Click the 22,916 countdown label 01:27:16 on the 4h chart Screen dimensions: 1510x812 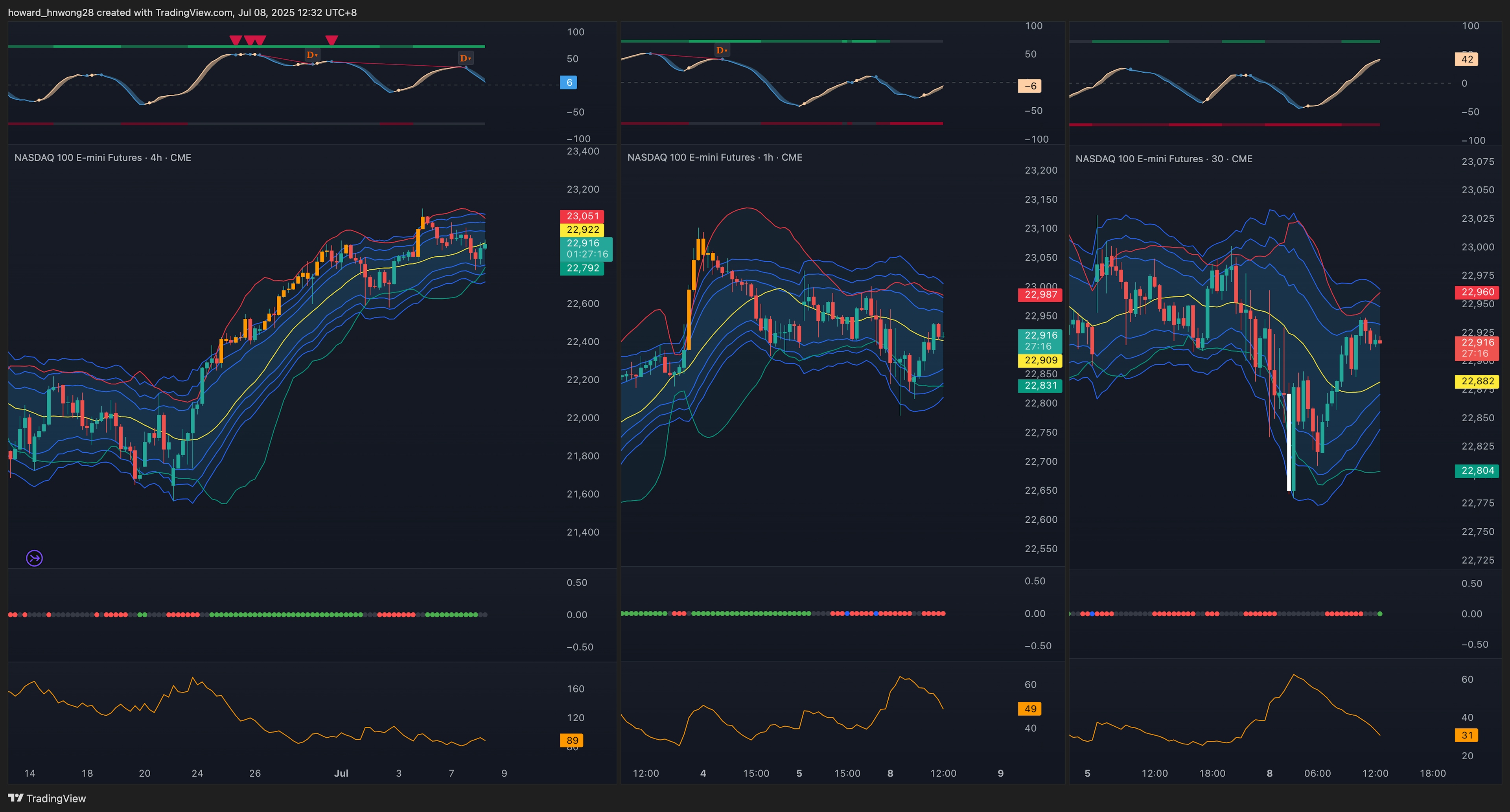pos(586,249)
